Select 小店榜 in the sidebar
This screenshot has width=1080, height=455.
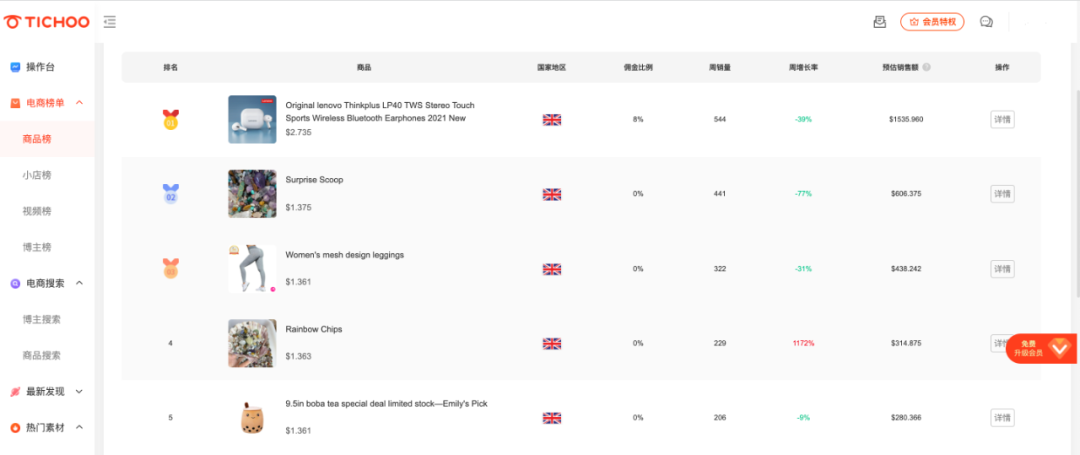tap(37, 175)
